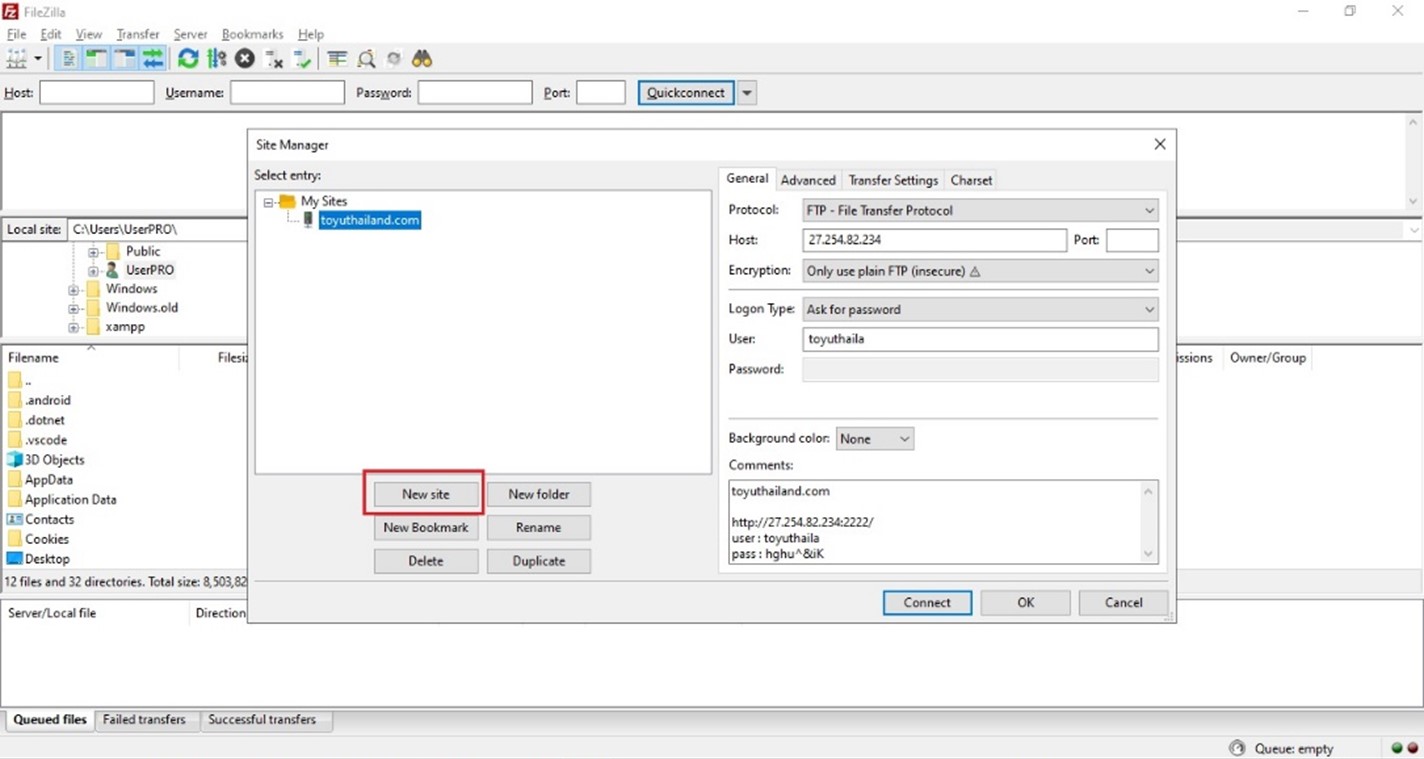The height and width of the screenshot is (759, 1424).
Task: Toggle processing of the transfer queue icon
Action: (217, 59)
